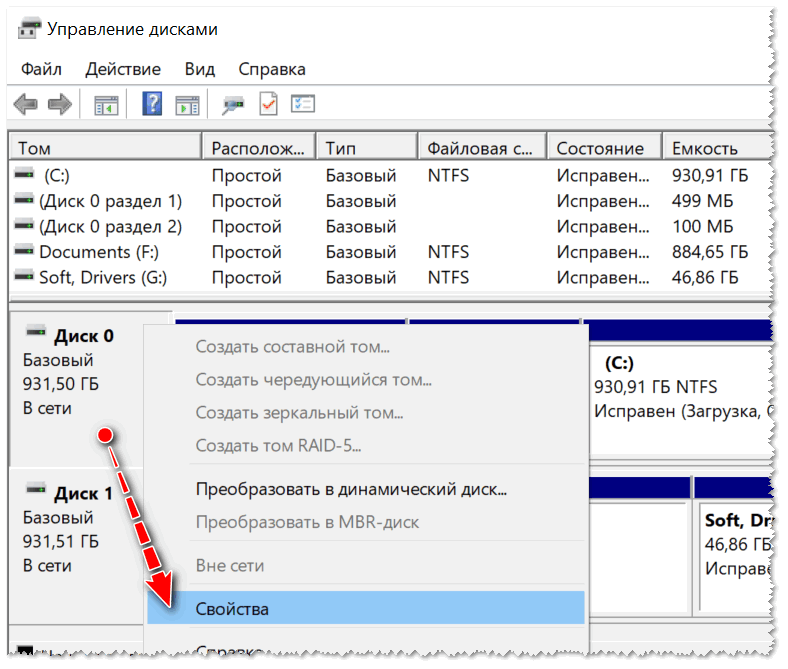This screenshot has width=788, height=669.
Task: Click the checklist settings toolbar icon
Action: (303, 104)
